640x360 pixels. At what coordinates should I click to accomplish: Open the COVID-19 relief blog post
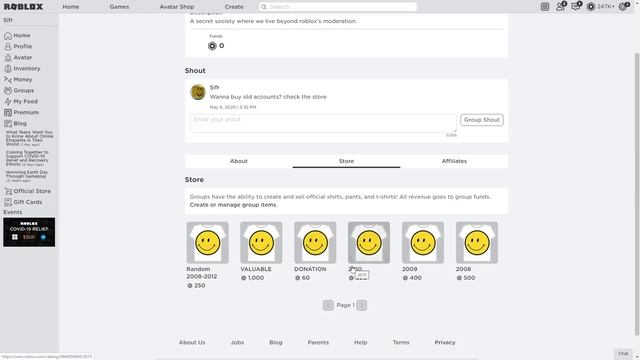(27, 158)
